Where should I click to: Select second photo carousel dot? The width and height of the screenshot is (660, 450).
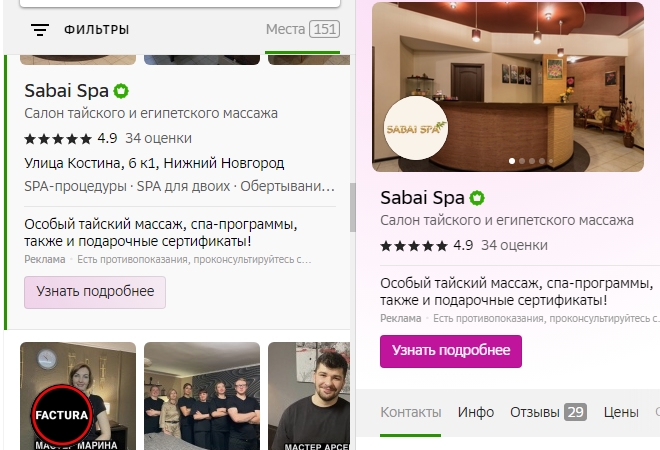click(x=522, y=161)
